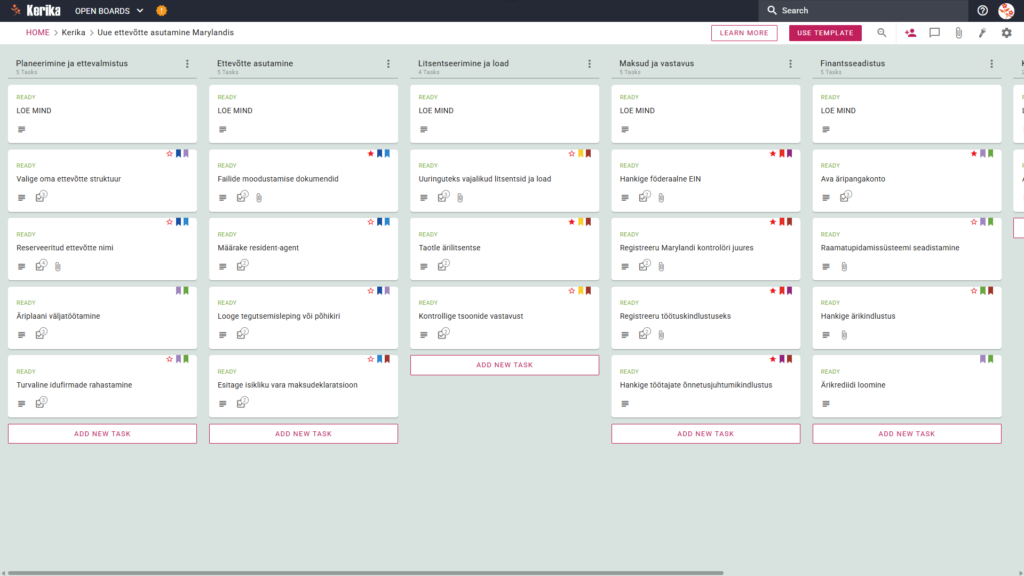Open the help question mark icon
This screenshot has height=576, width=1024.
tap(982, 10)
